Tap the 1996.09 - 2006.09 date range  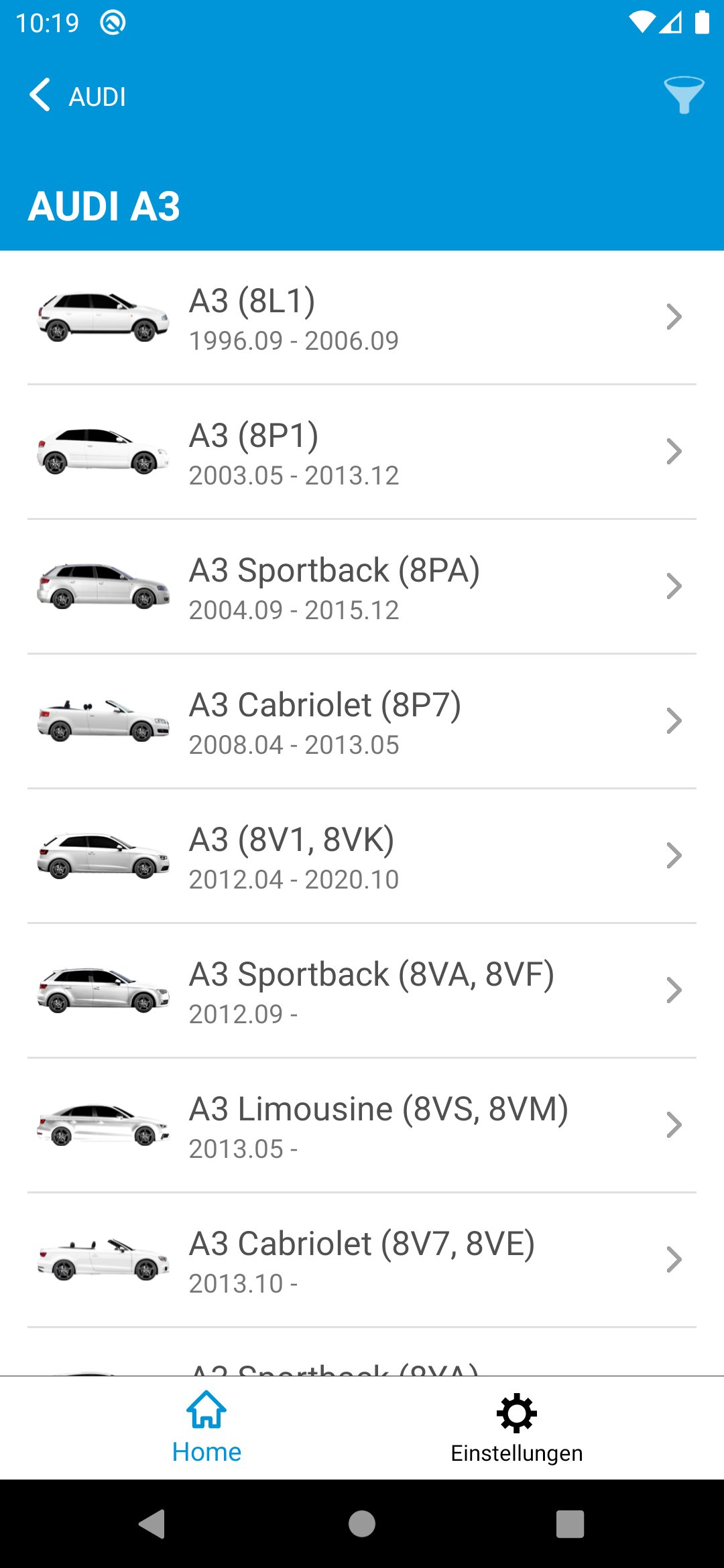coord(294,341)
